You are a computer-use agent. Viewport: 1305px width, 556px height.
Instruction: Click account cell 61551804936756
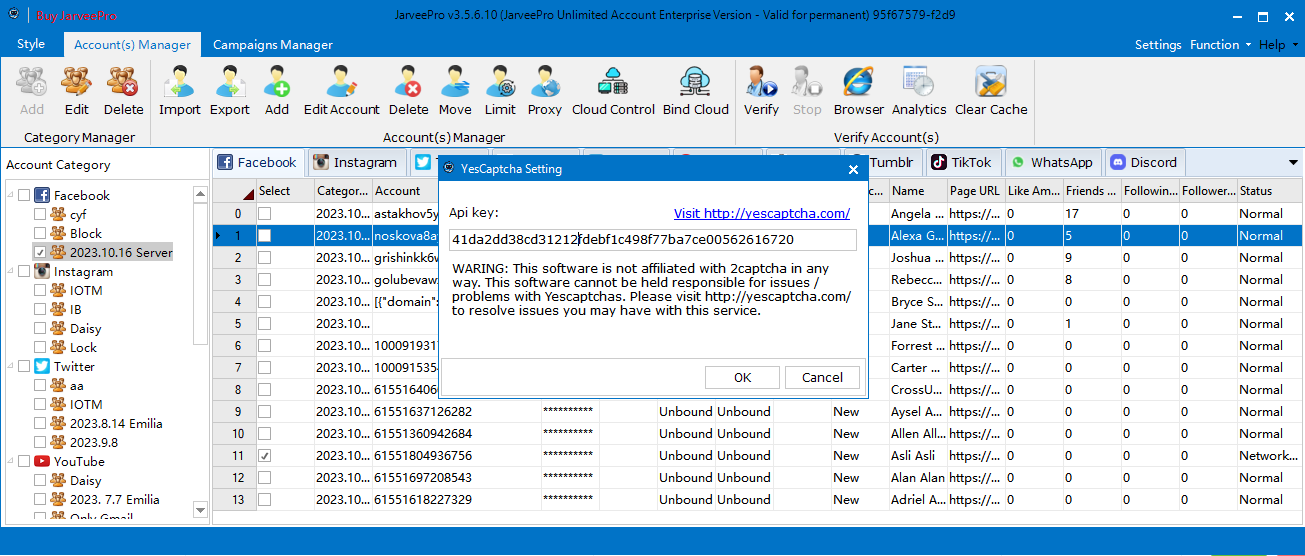coord(456,455)
